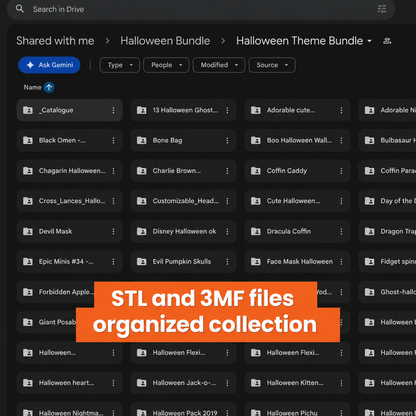Open more options for Devil Mask folder
The image size is (416, 416).
[113, 231]
